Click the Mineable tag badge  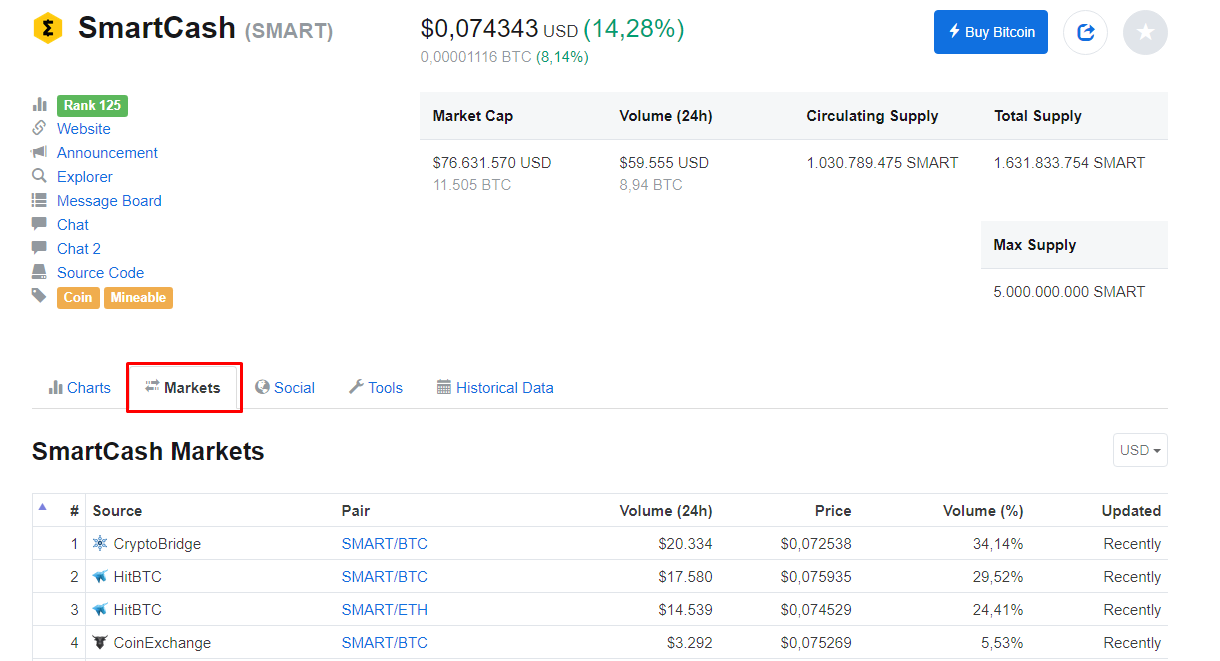(x=138, y=297)
